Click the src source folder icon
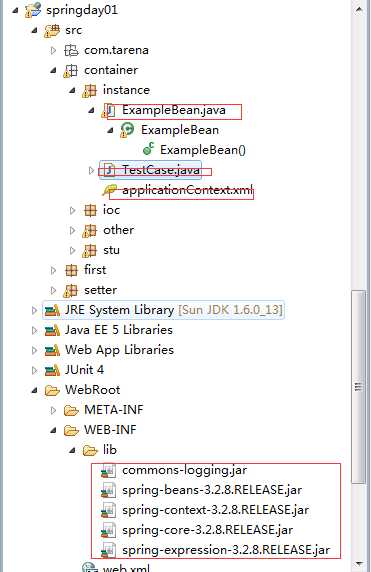Image resolution: width=371 pixels, height=572 pixels. tap(51, 30)
